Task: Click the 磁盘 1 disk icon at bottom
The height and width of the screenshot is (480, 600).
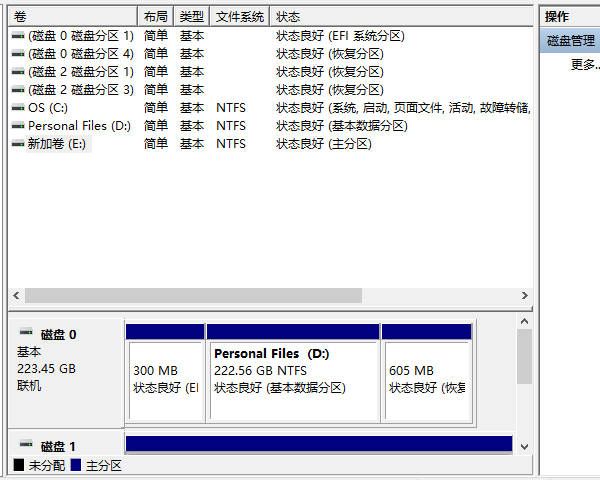Action: [x=25, y=446]
